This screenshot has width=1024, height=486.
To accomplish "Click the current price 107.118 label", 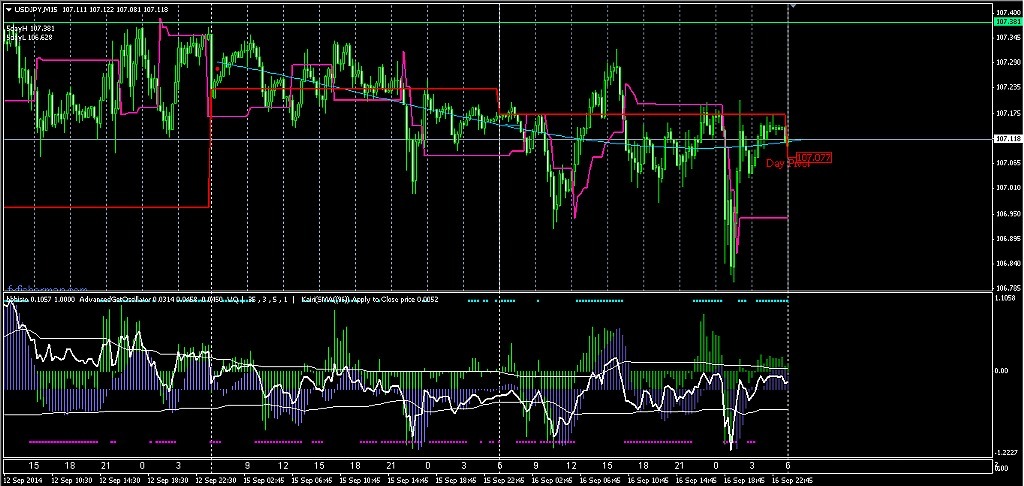I will (x=1006, y=139).
